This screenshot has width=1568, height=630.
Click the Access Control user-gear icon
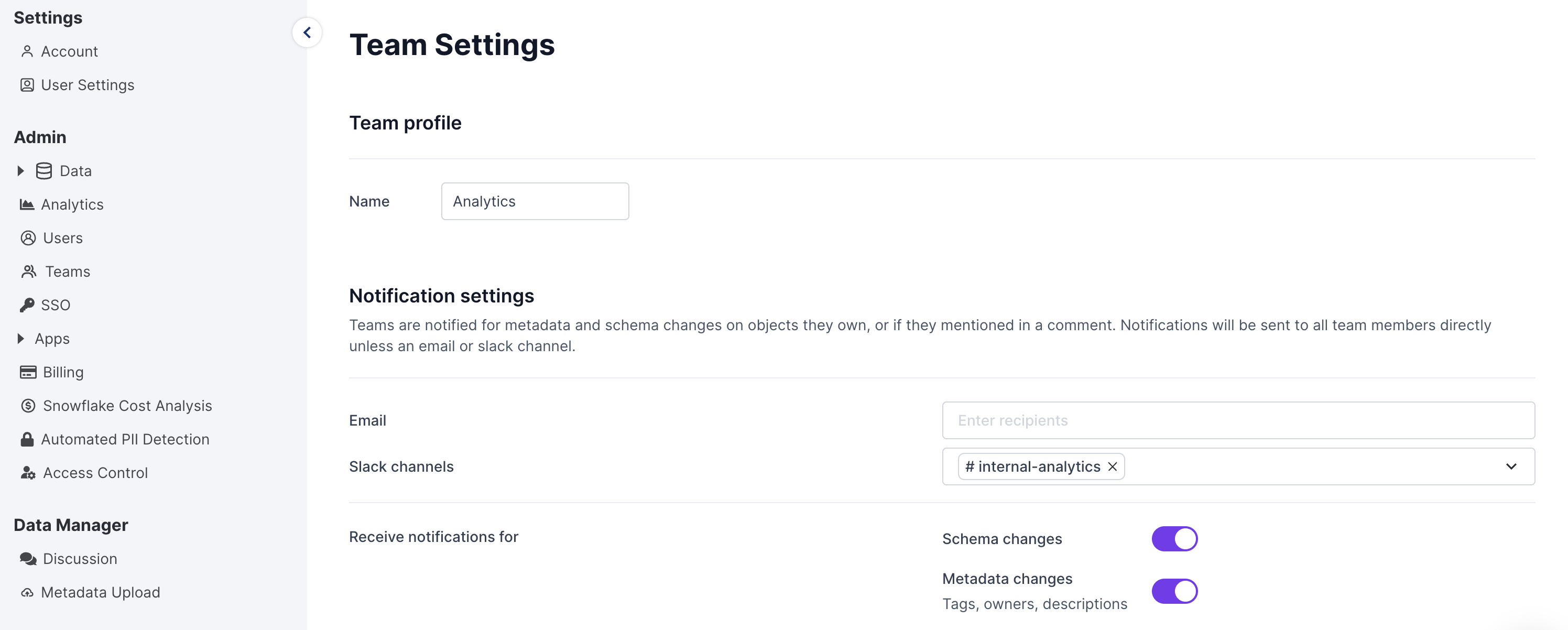(28, 473)
